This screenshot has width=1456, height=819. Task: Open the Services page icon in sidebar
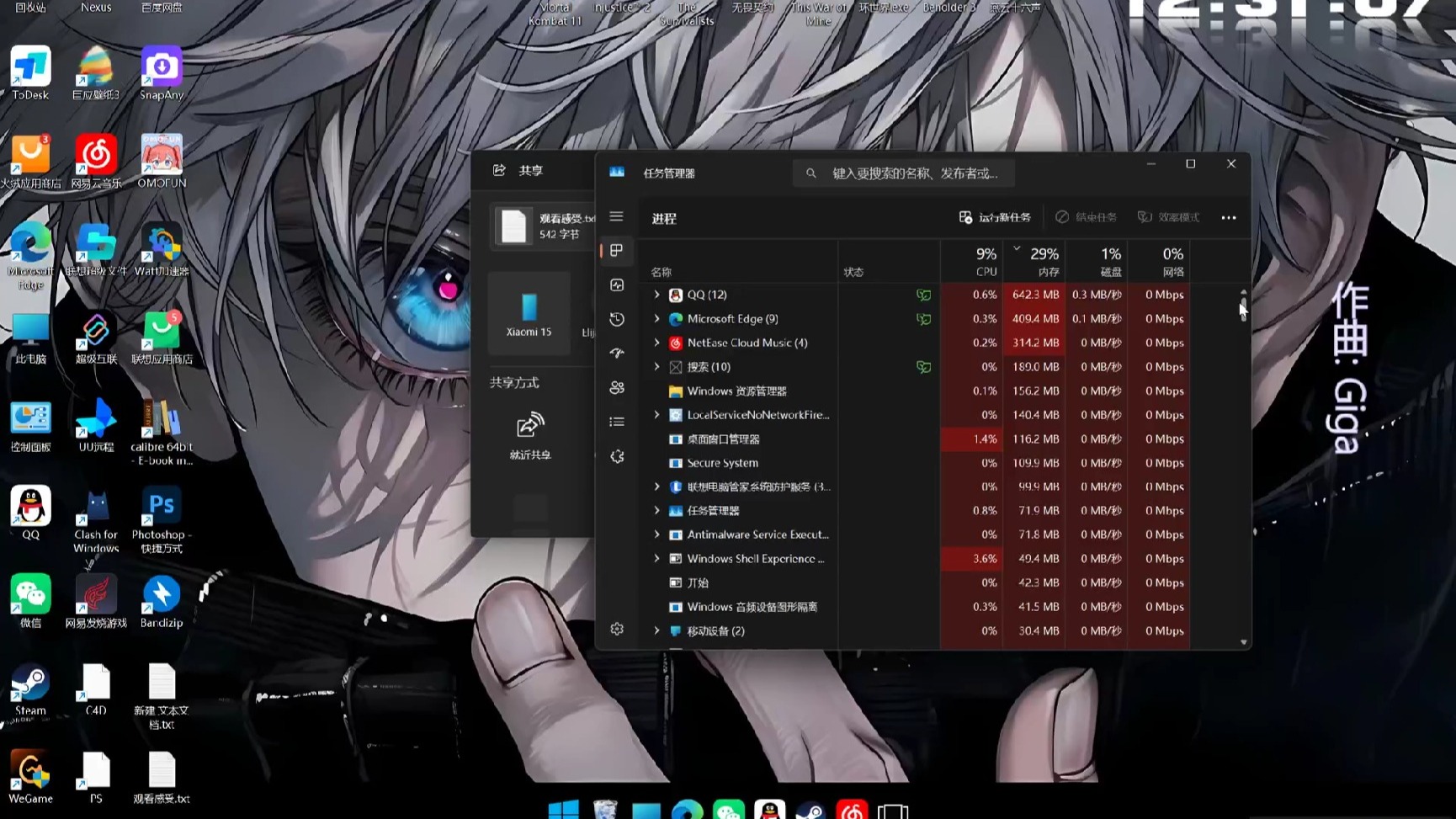(616, 456)
